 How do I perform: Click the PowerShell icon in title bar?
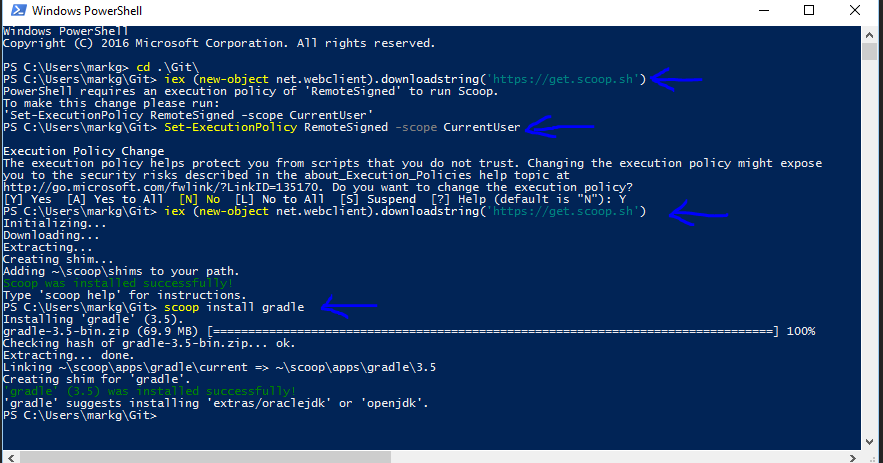point(18,10)
